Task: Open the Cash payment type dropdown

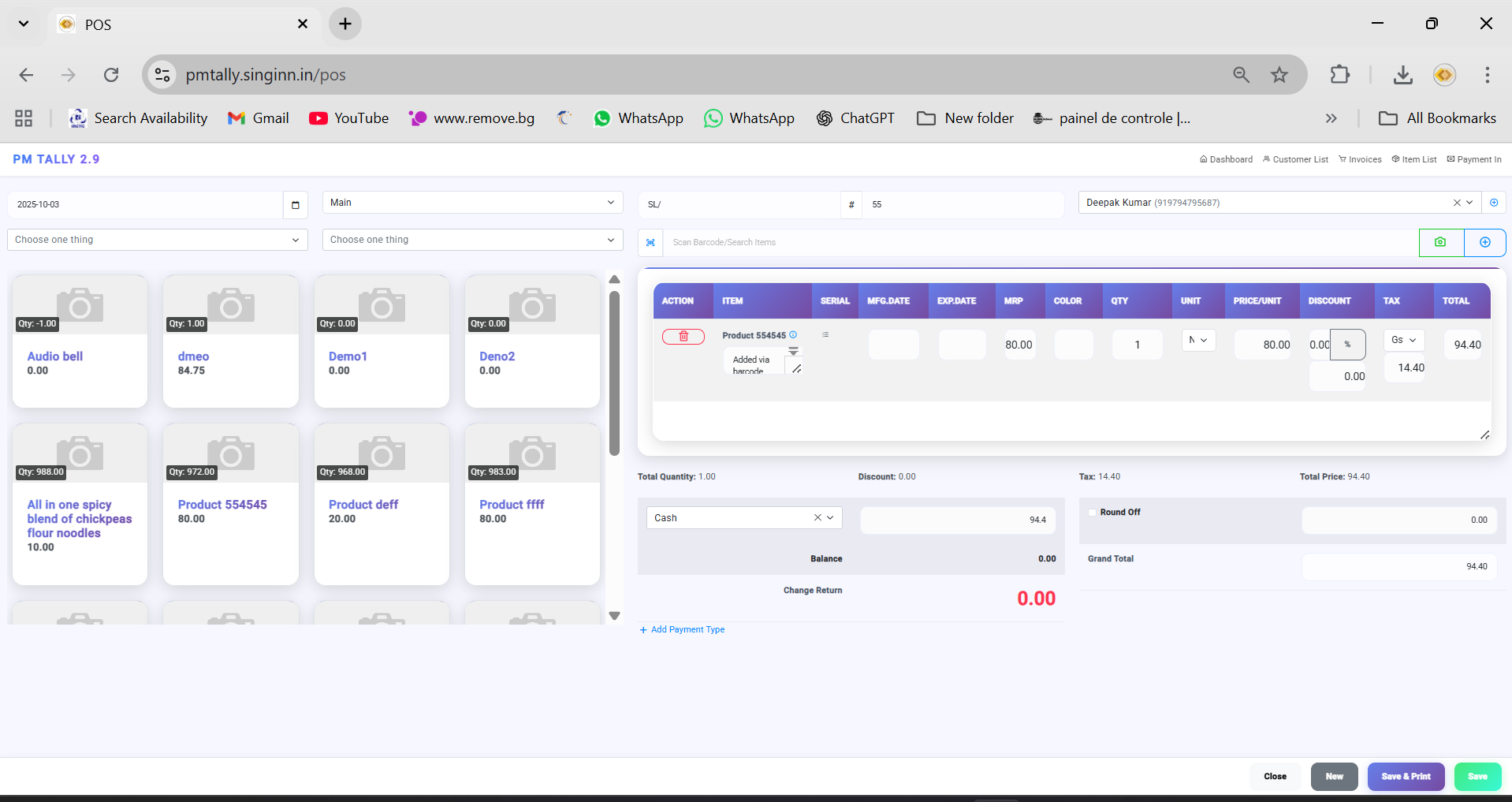Action: [830, 518]
